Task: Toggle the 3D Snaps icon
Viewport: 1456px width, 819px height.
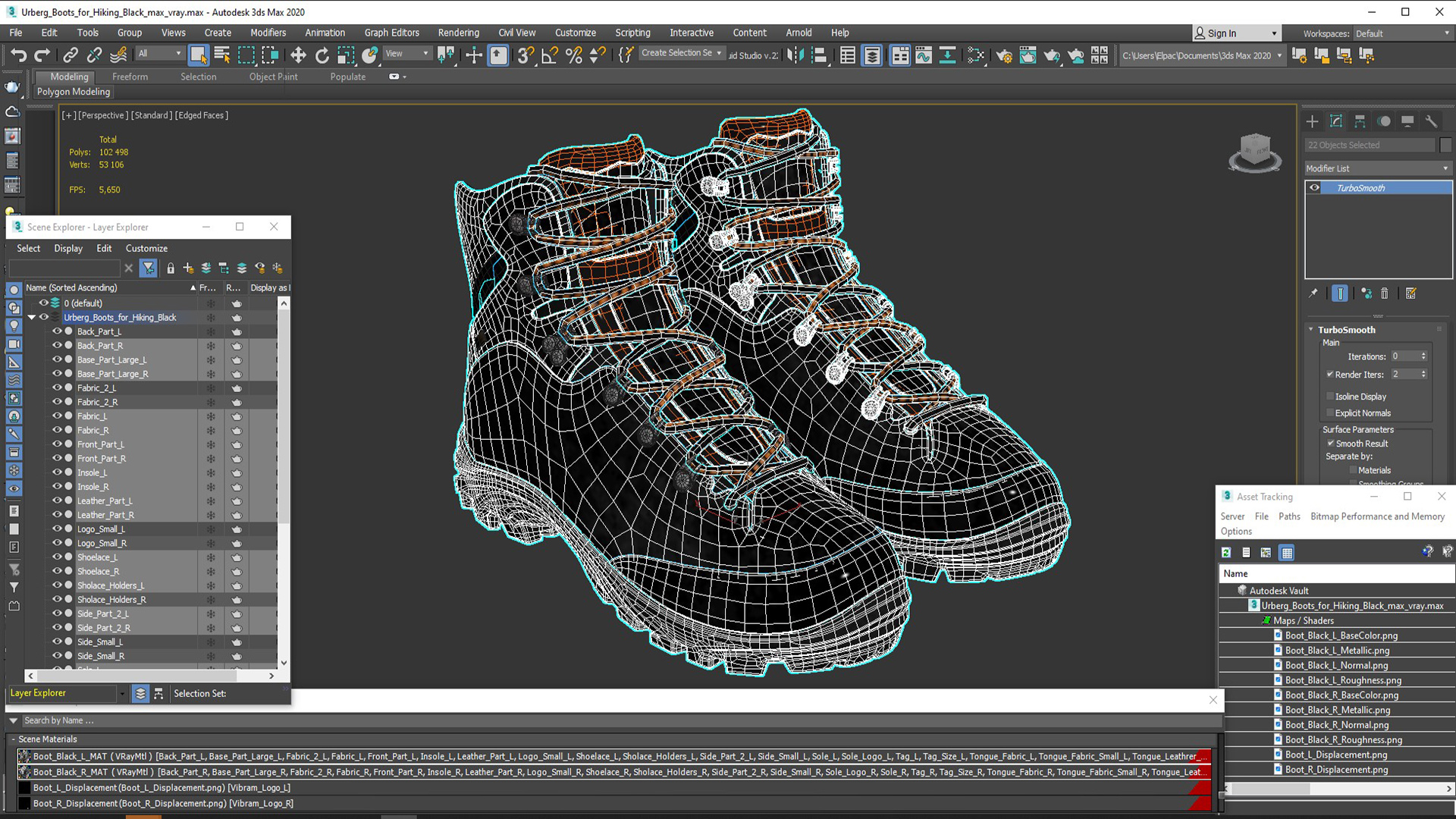Action: (x=526, y=55)
